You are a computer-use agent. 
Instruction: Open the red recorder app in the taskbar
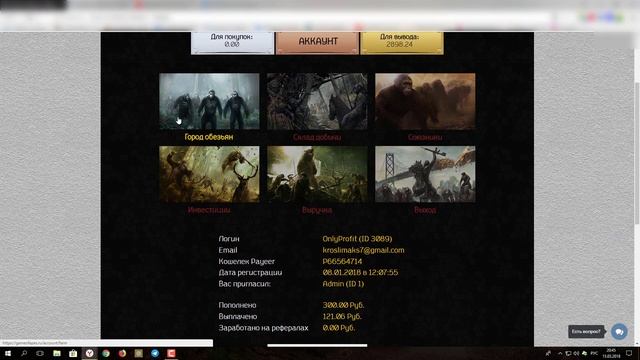pos(171,353)
